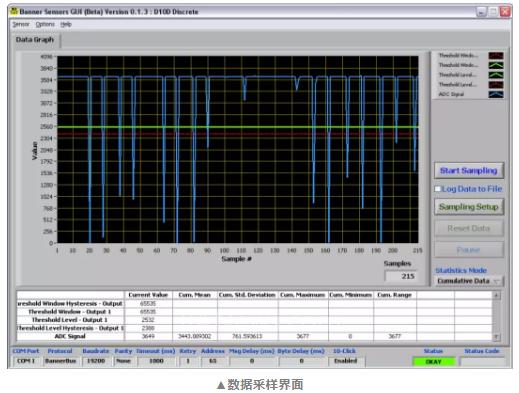Click the table scroll-down arrow
The height and width of the screenshot is (393, 519).
(496, 337)
